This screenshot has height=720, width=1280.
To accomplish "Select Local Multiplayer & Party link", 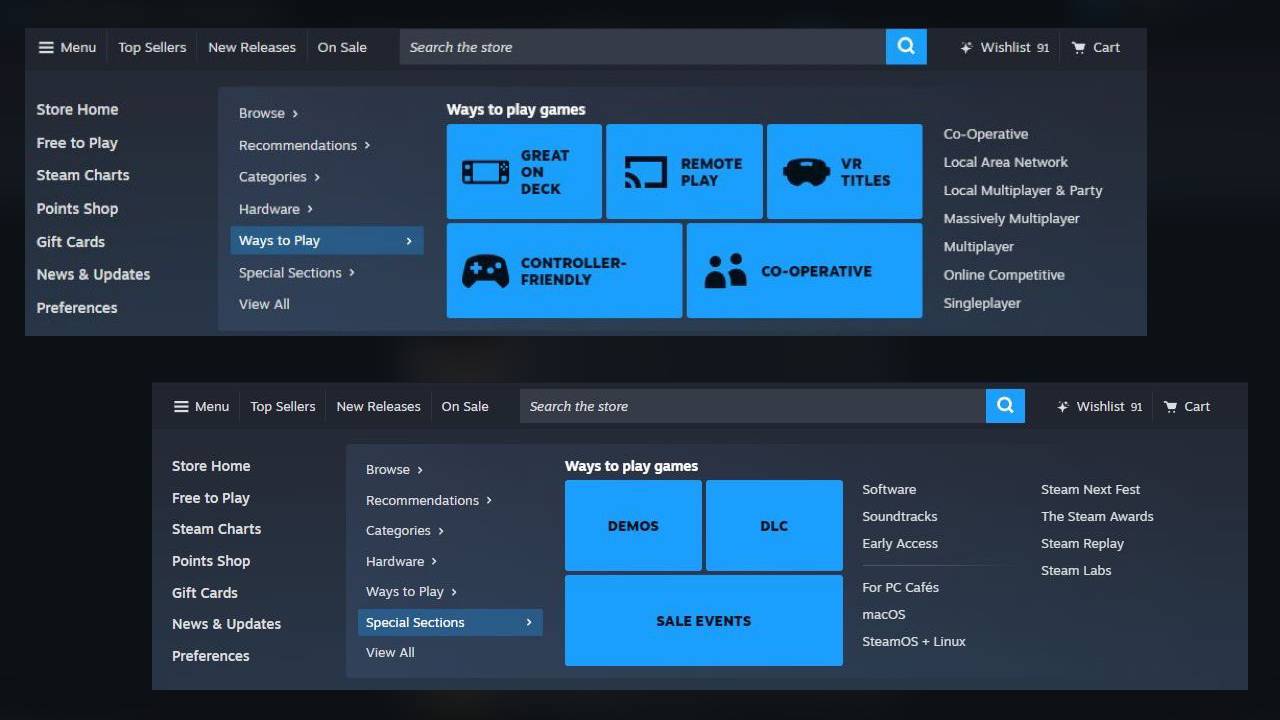I will click(x=1022, y=190).
